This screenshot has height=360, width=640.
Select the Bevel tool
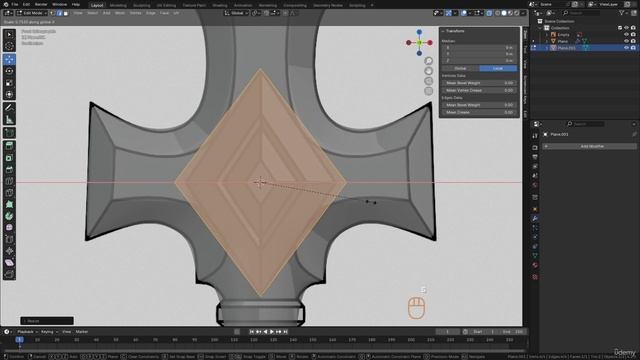click(x=9, y=169)
